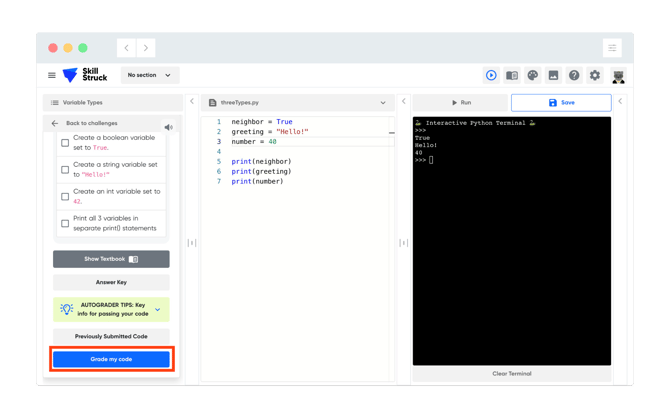Open the hamburger menu next to Skill Struck logo

pyautogui.click(x=52, y=75)
